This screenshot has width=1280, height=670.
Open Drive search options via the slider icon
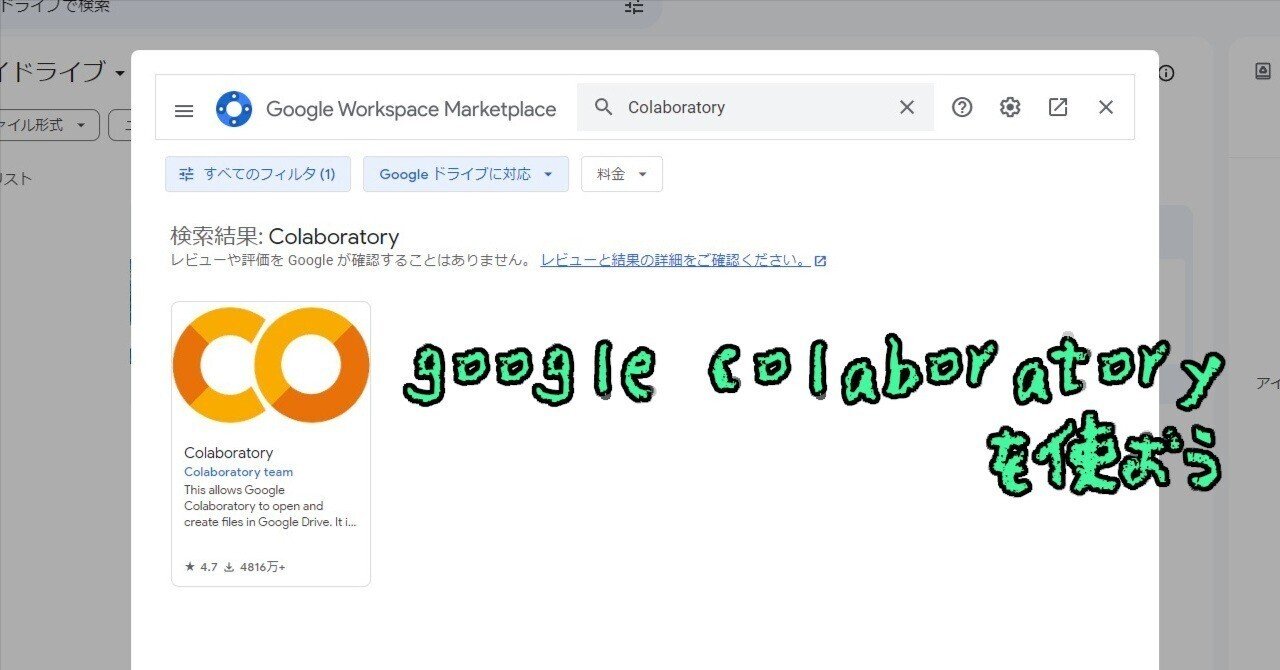pos(633,8)
